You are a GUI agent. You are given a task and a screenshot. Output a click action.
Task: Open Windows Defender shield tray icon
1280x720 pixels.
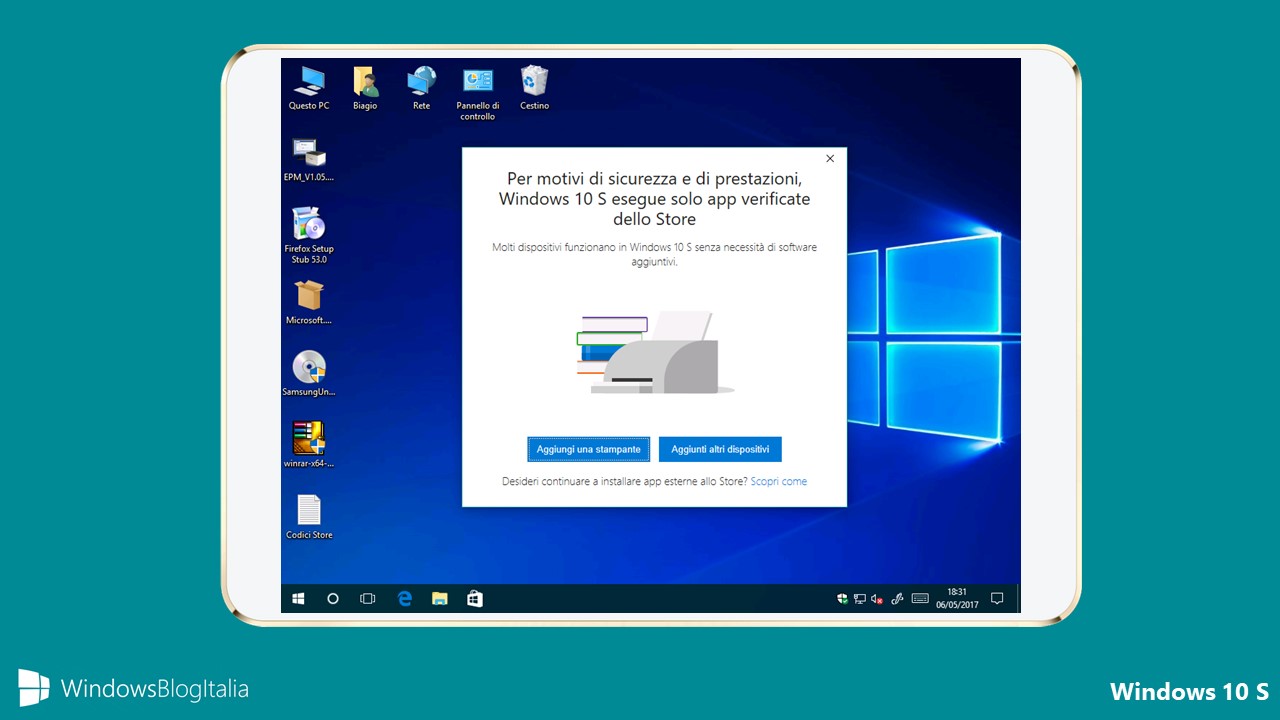pos(843,599)
